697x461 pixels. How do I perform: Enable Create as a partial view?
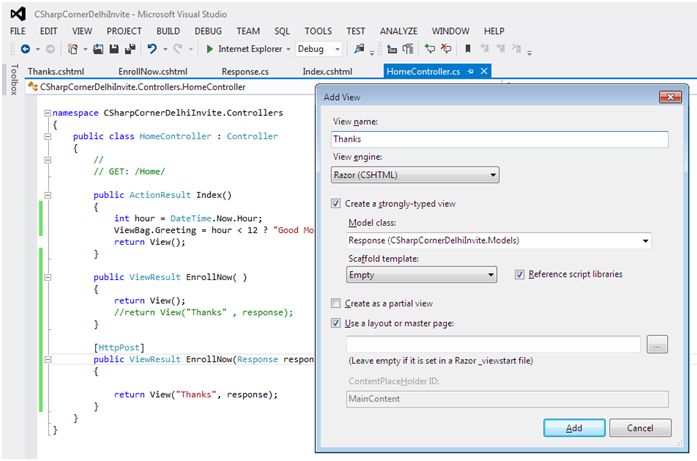pyautogui.click(x=336, y=303)
